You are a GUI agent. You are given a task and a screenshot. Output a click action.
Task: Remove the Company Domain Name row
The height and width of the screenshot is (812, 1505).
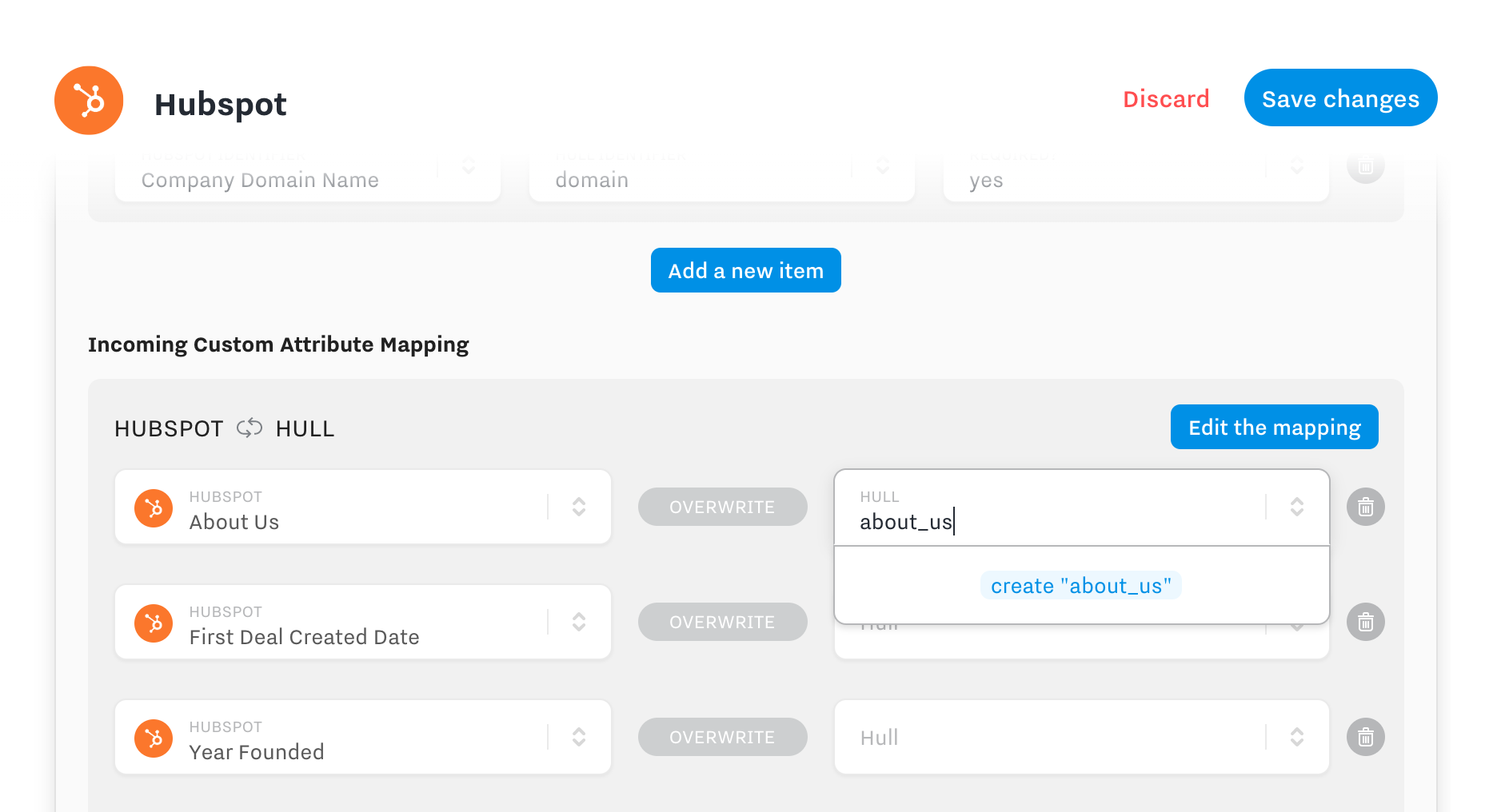point(1365,166)
